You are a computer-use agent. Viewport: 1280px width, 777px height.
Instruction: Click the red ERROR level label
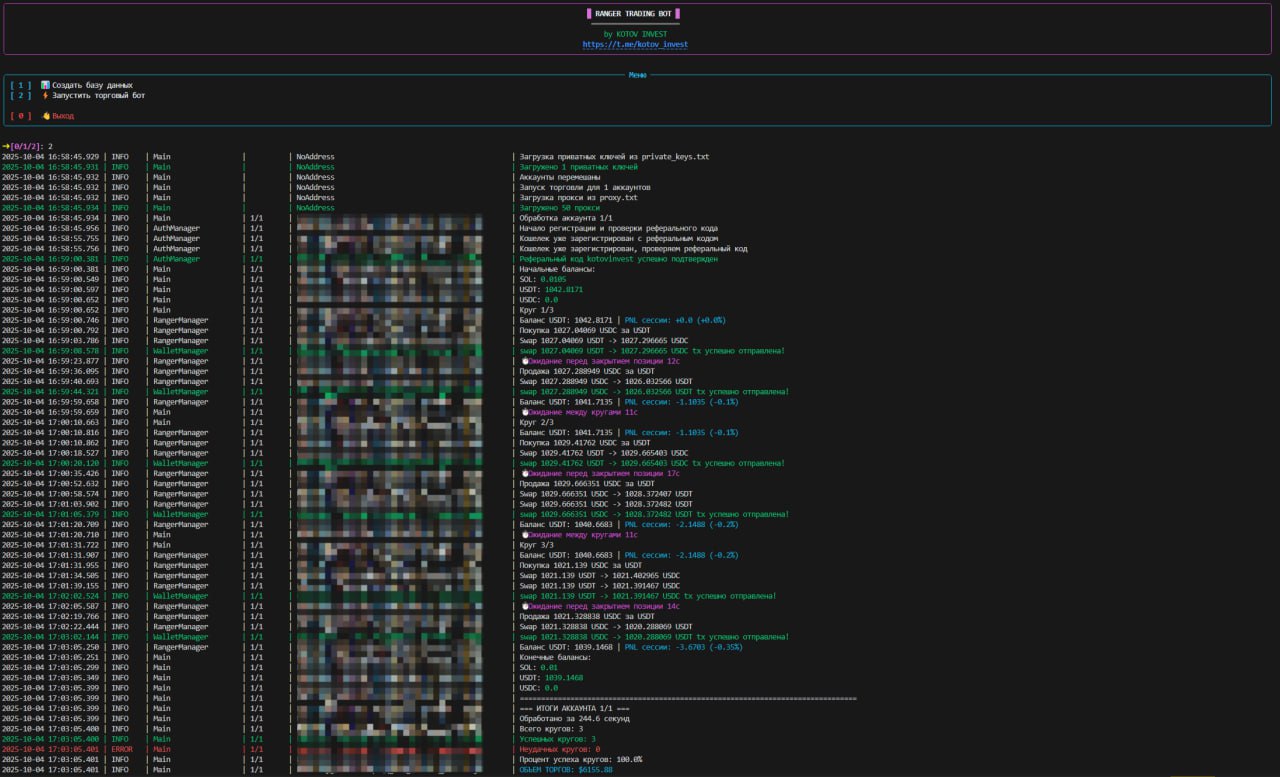click(121, 749)
